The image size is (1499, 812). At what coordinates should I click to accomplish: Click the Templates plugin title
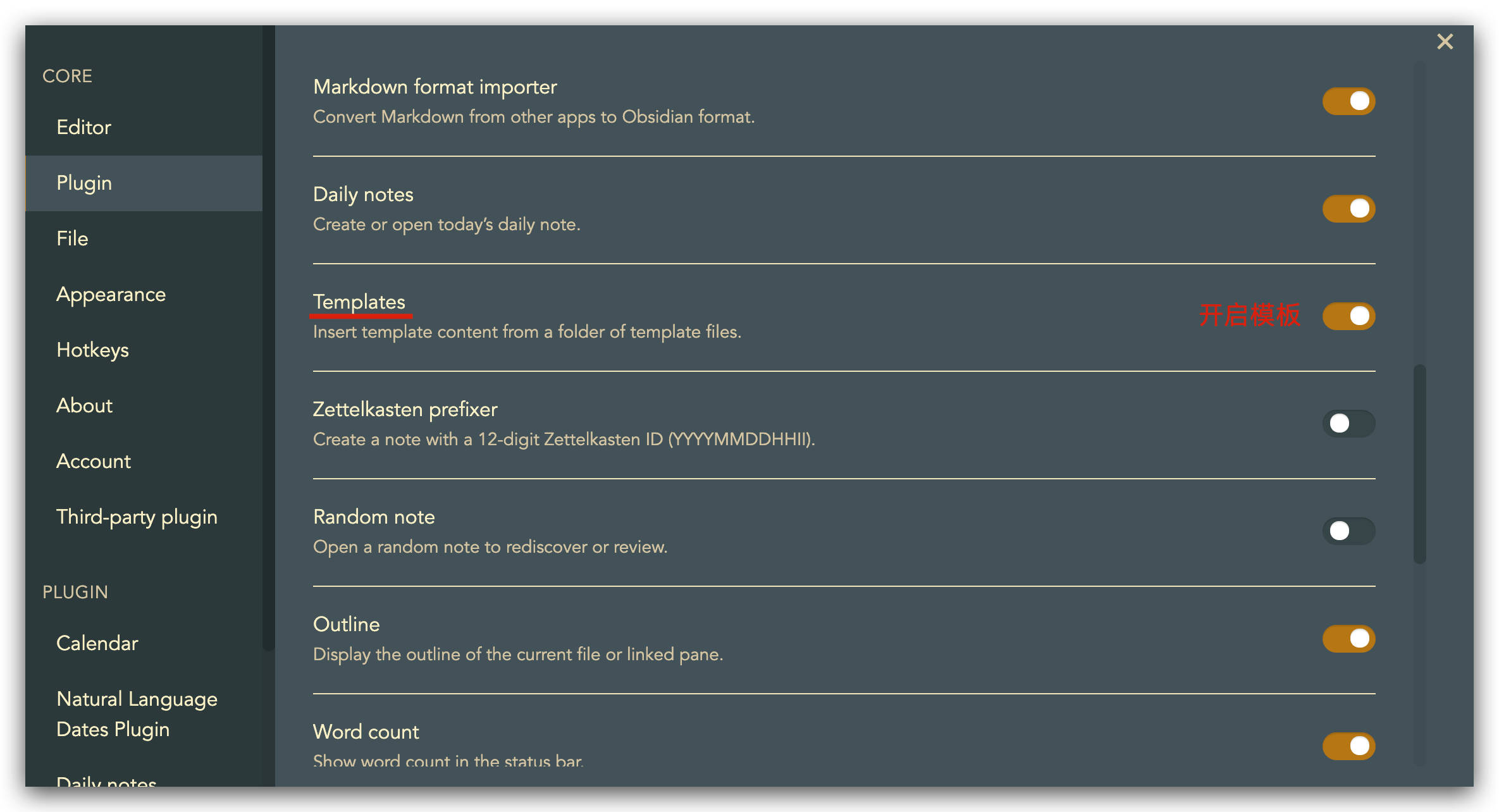pyautogui.click(x=359, y=302)
